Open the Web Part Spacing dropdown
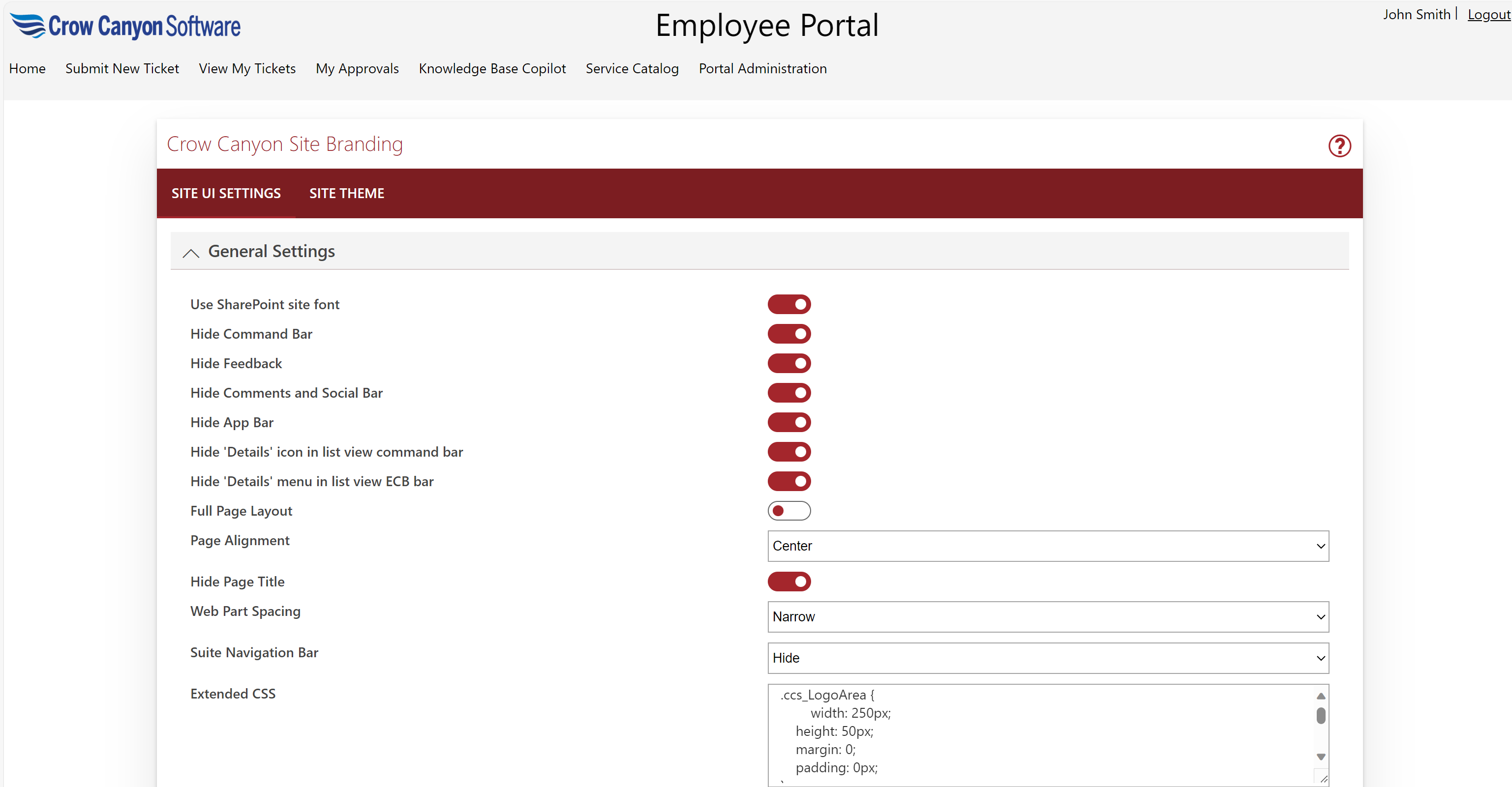Screen dimensions: 1512x787 point(1047,617)
